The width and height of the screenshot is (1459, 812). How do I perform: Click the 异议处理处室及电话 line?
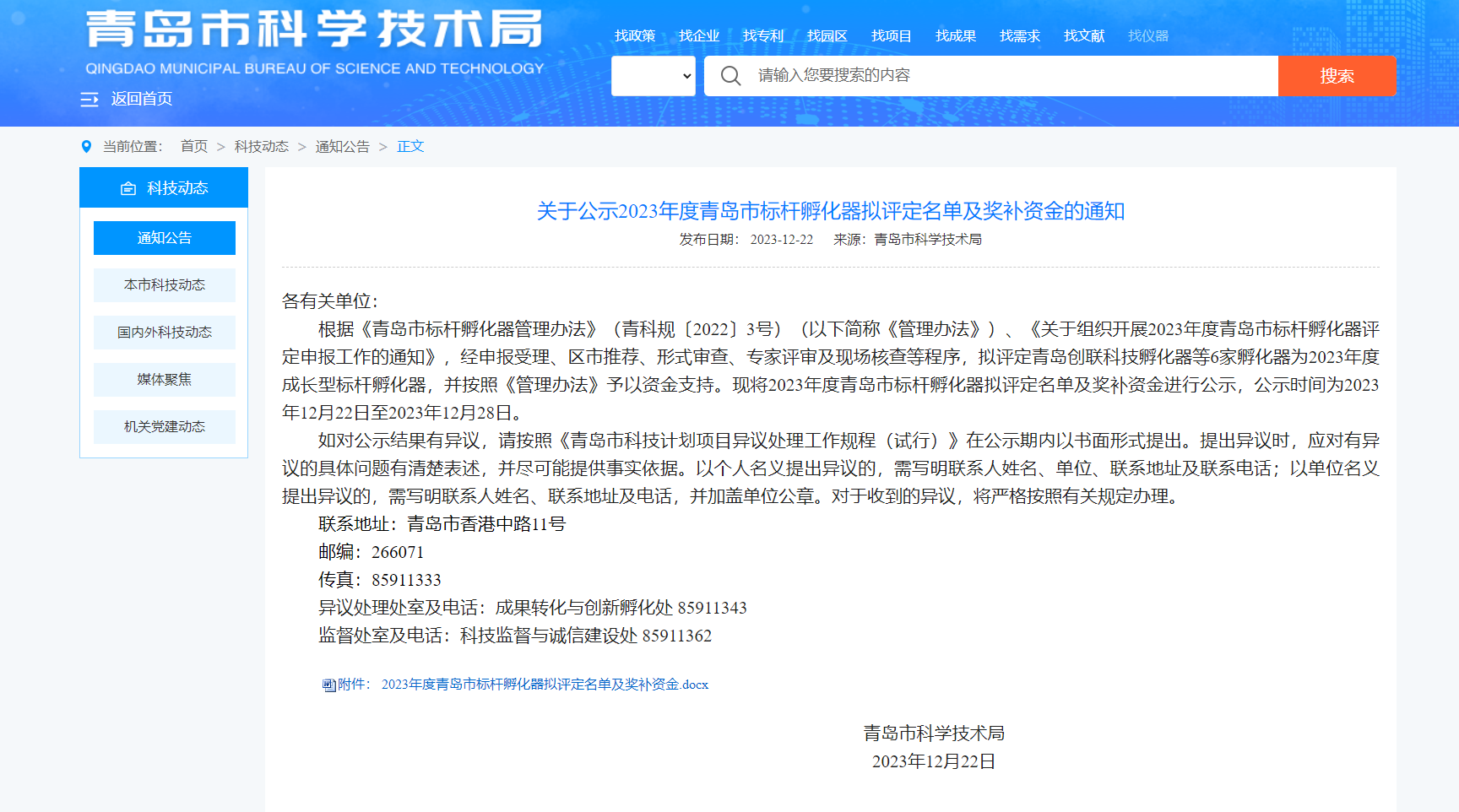pos(533,608)
